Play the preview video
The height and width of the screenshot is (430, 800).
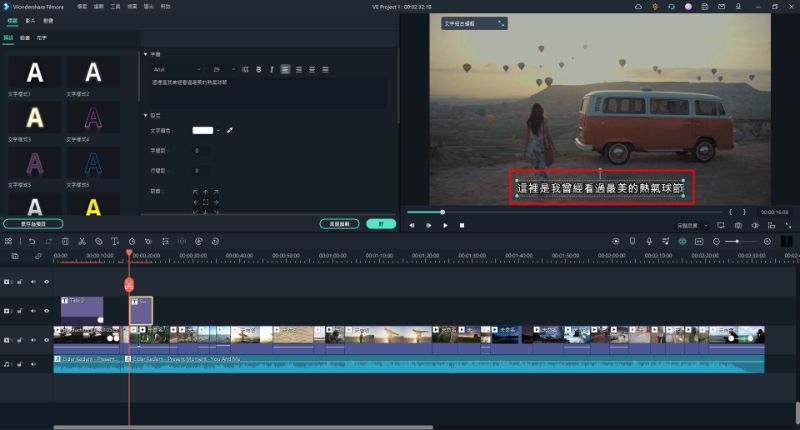445,225
